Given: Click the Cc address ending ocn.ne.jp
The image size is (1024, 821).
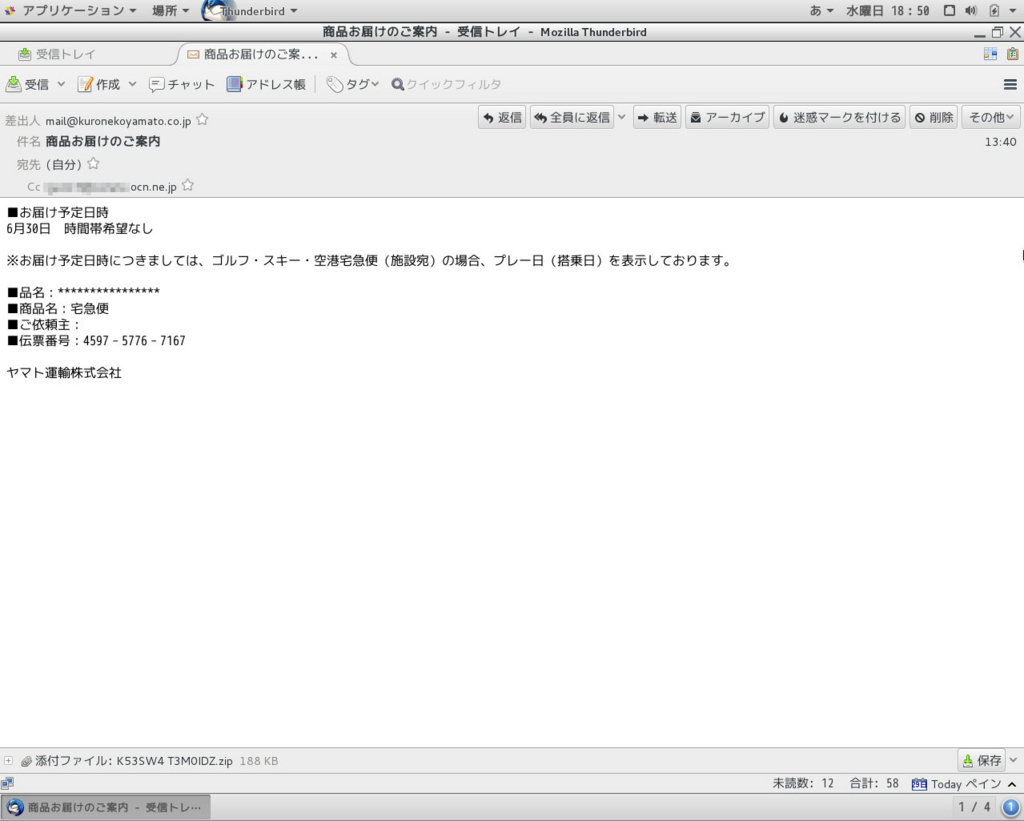Looking at the screenshot, I should pyautogui.click(x=110, y=187).
